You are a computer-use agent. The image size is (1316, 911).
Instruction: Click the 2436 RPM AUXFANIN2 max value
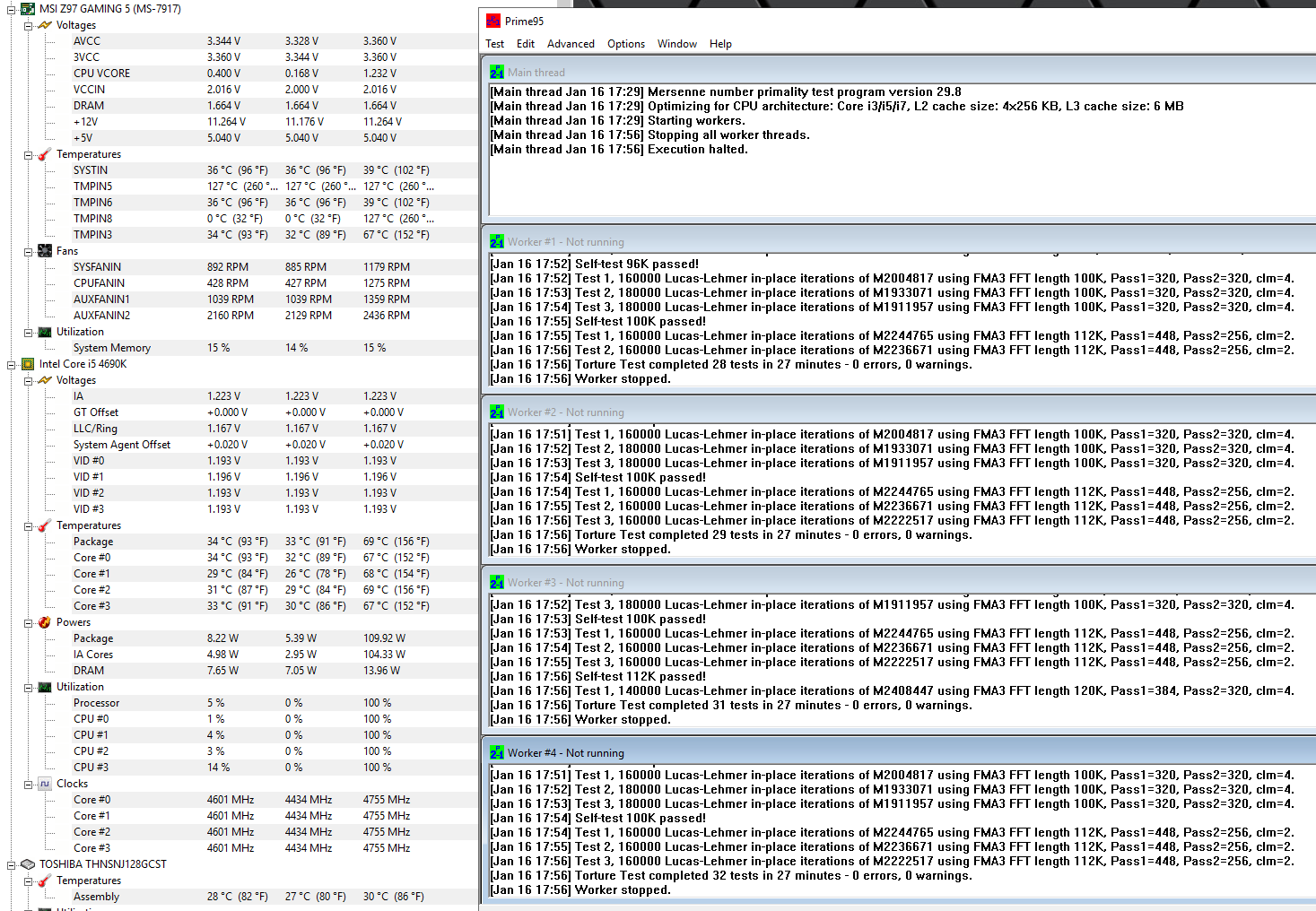click(x=387, y=316)
